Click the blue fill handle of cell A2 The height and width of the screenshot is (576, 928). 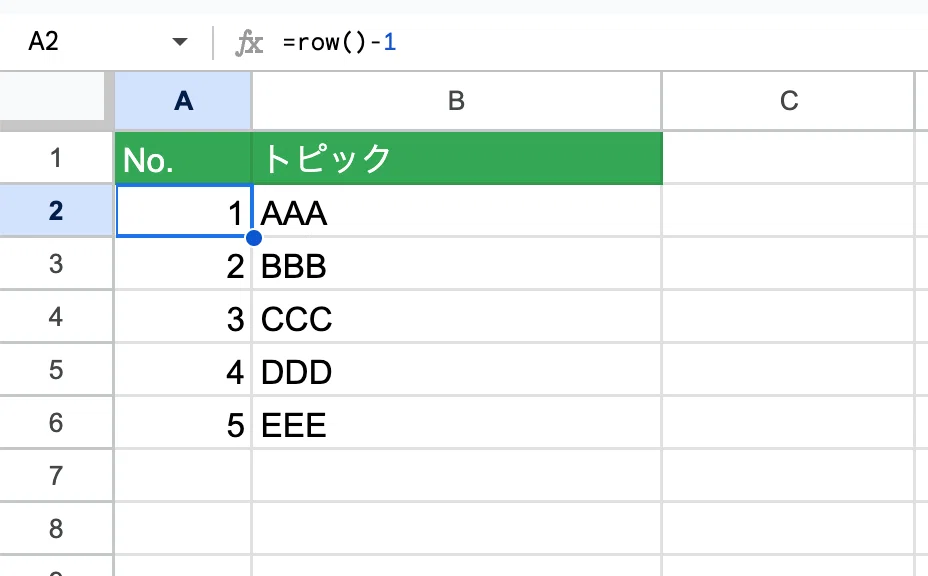pos(253,238)
